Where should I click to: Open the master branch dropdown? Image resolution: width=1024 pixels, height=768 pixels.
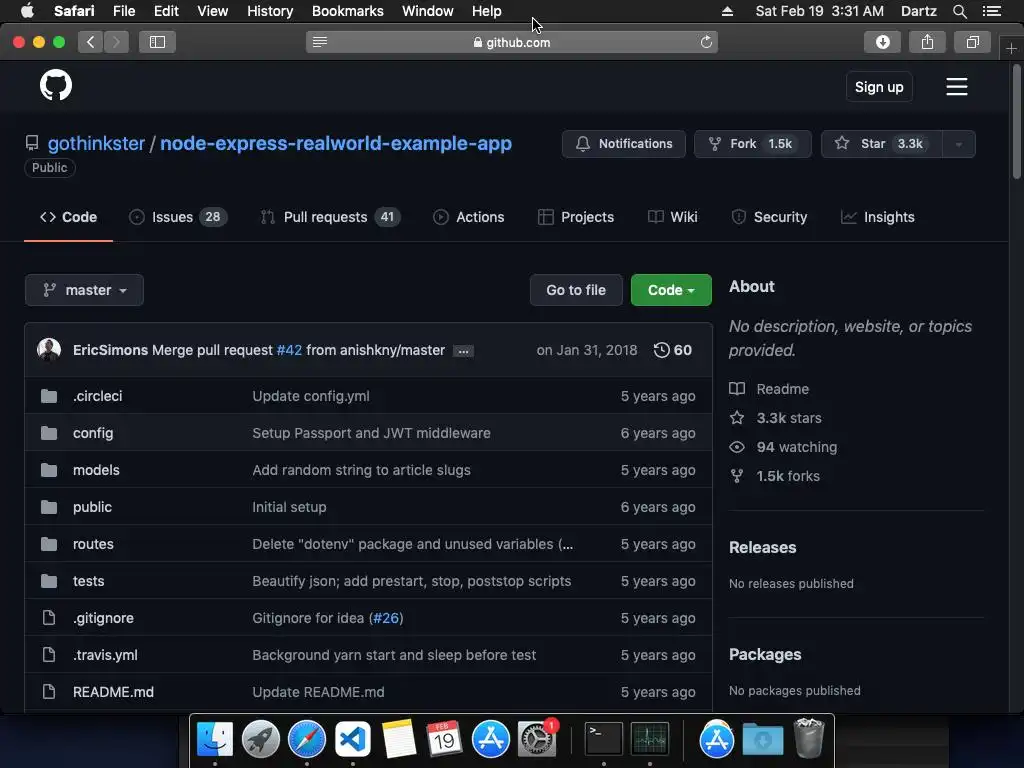point(84,290)
